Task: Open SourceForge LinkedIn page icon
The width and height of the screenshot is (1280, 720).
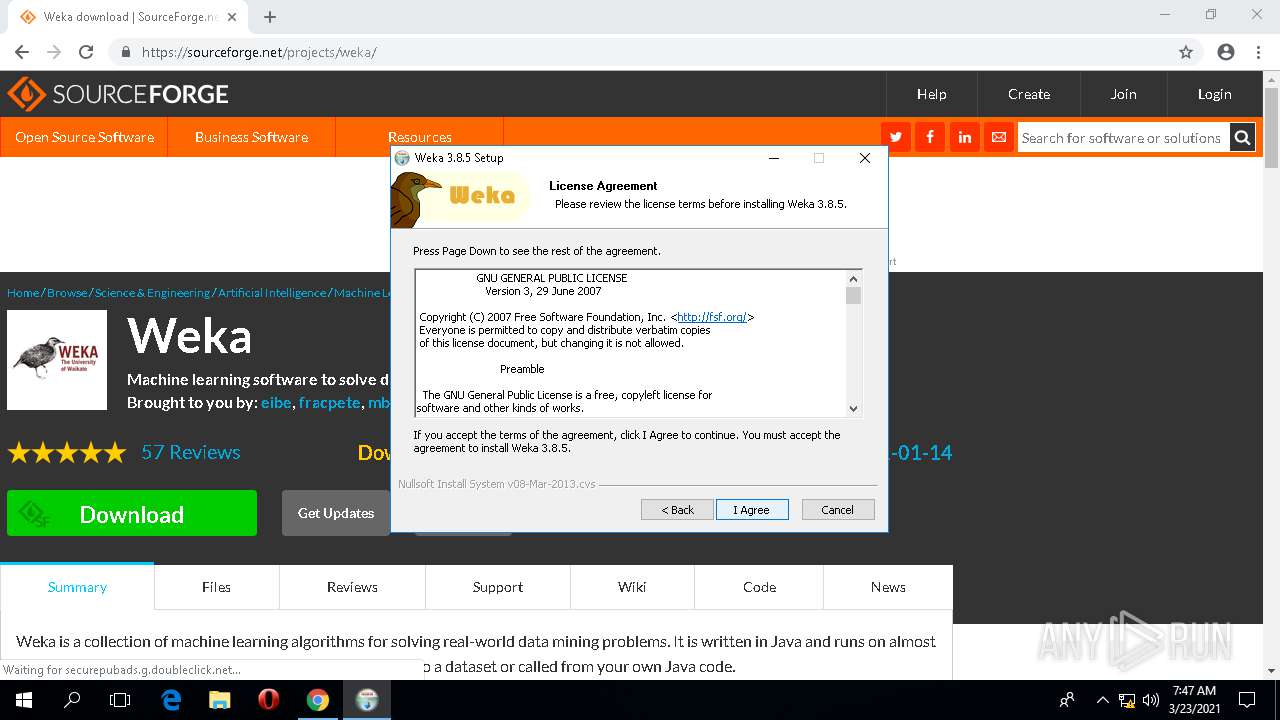Action: click(x=964, y=137)
